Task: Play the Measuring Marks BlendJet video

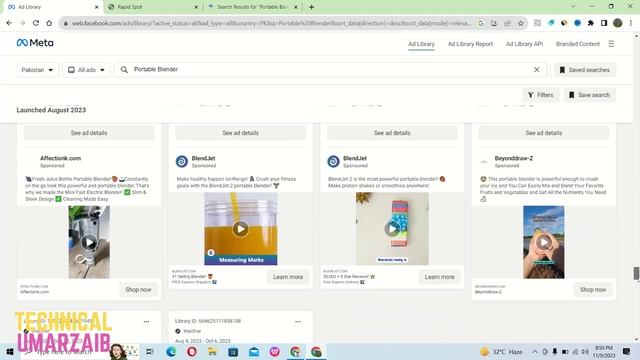Action: 240,229
